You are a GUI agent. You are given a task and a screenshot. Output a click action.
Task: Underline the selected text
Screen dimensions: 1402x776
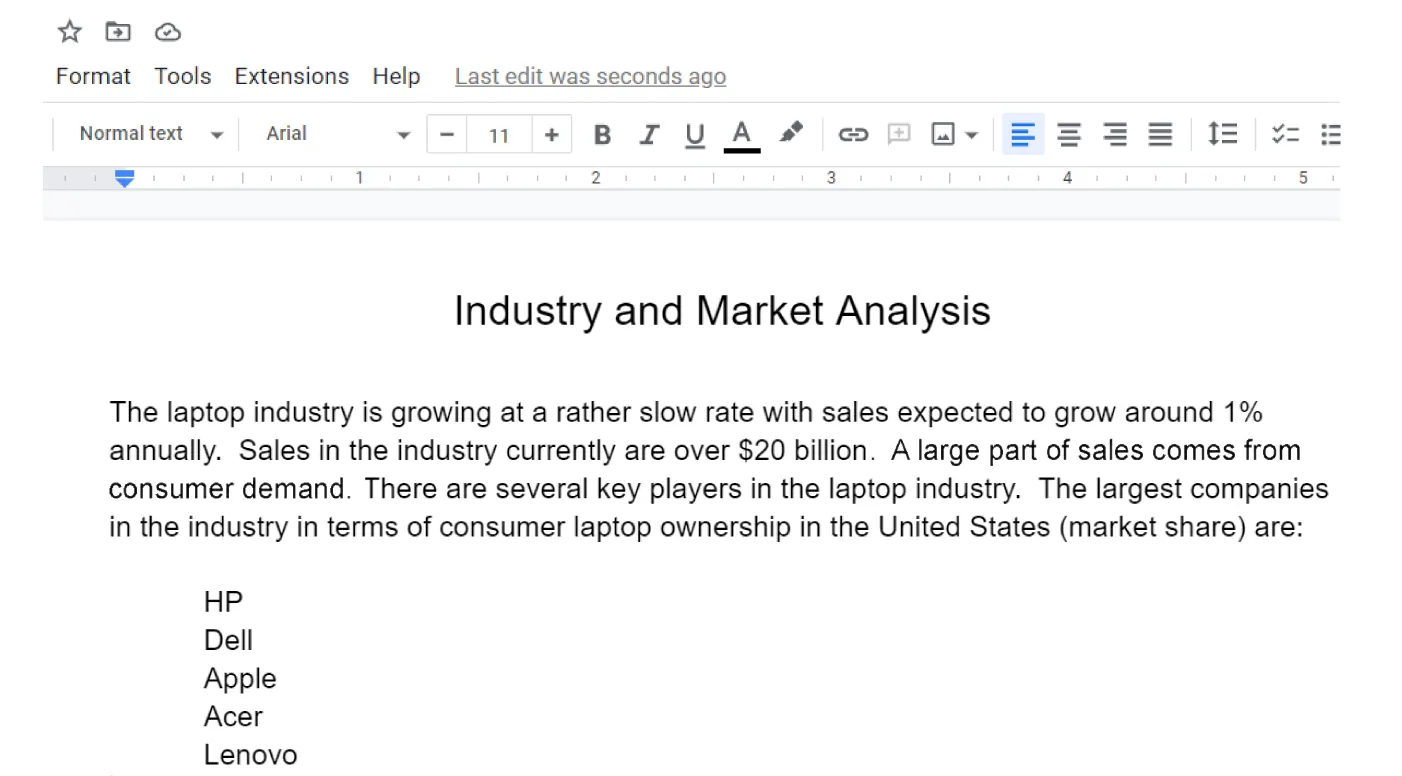[x=694, y=133]
